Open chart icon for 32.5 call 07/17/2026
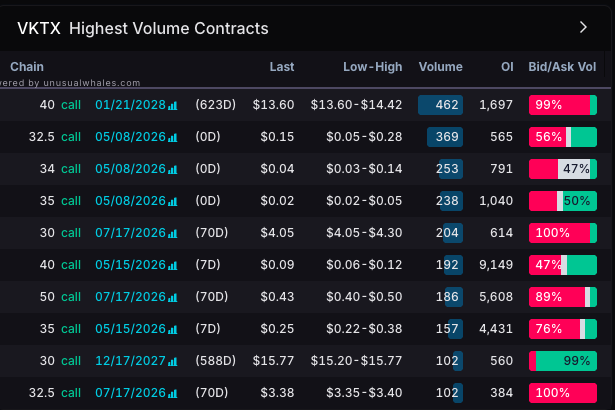This screenshot has height=410, width=615. pos(173,394)
